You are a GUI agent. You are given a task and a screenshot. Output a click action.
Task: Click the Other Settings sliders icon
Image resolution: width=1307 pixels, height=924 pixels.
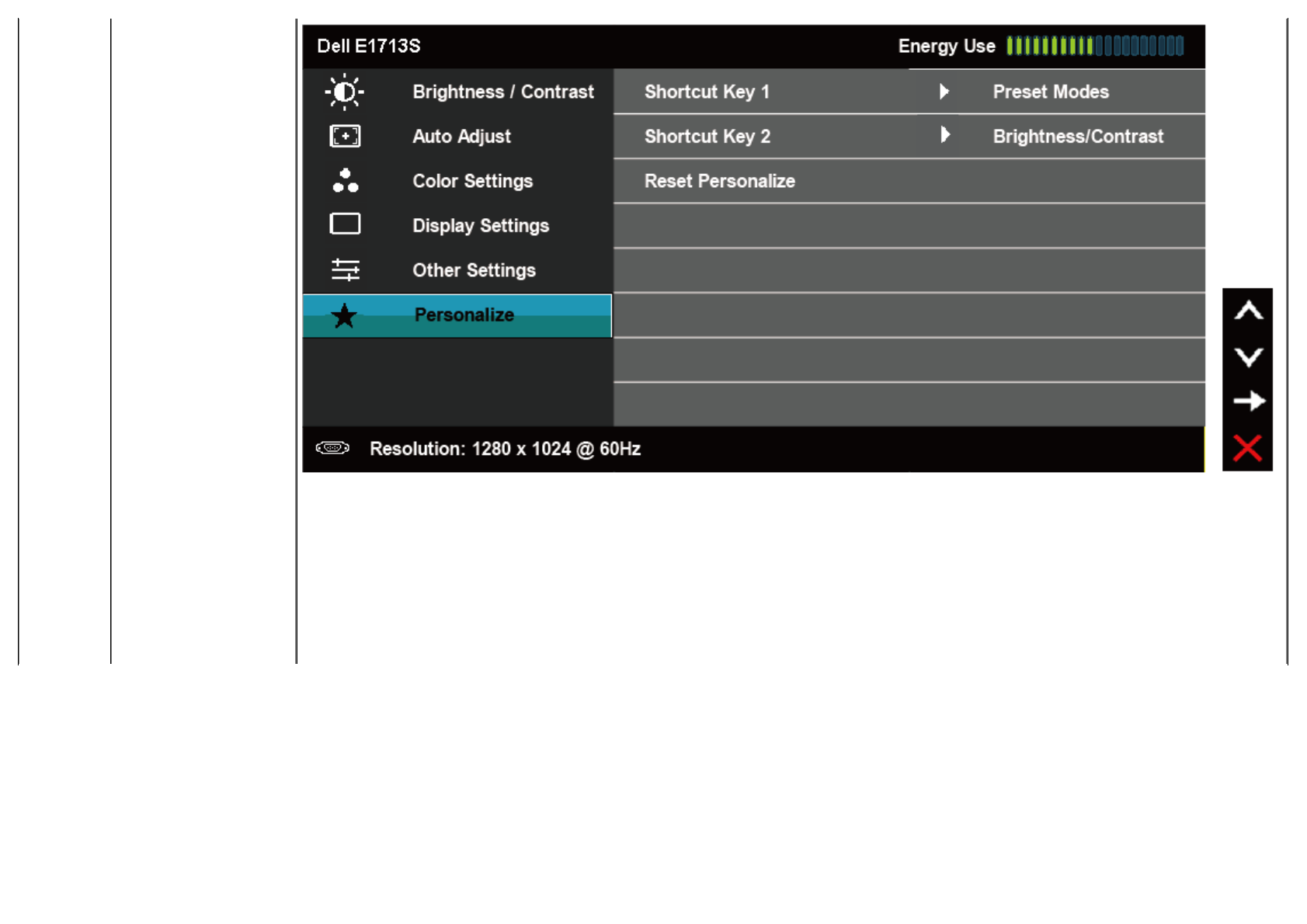point(345,269)
